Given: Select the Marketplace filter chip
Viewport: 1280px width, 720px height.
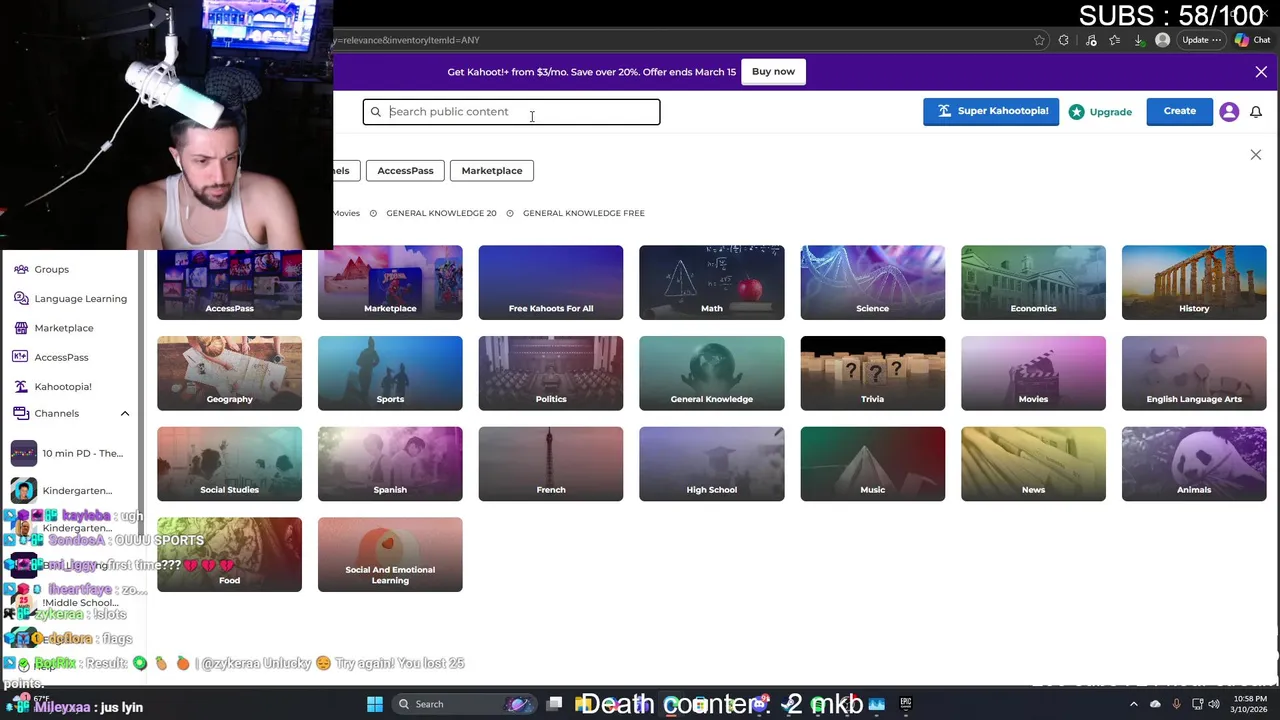Looking at the screenshot, I should click(x=492, y=170).
